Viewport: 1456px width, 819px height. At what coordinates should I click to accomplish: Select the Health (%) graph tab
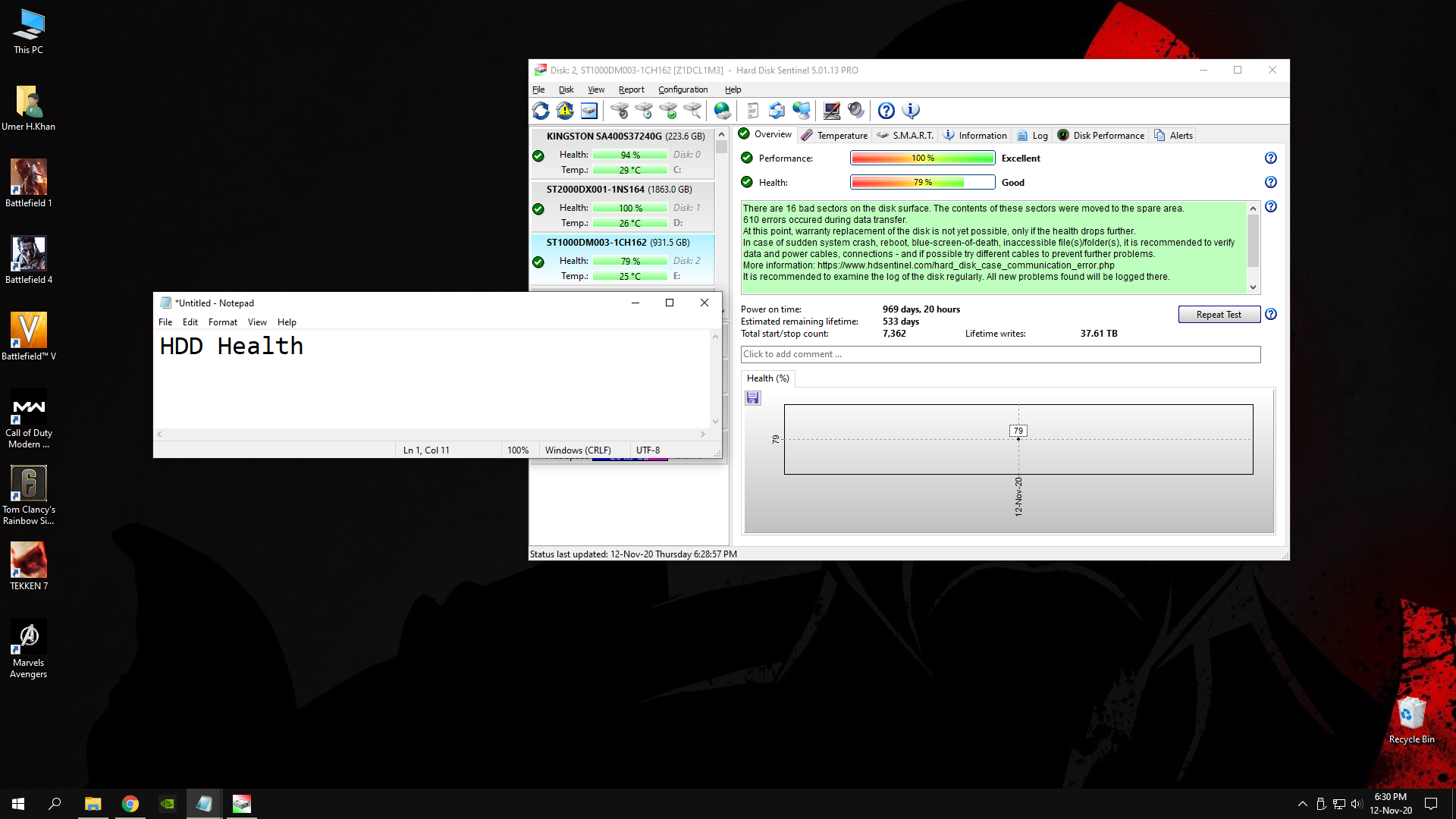point(767,378)
